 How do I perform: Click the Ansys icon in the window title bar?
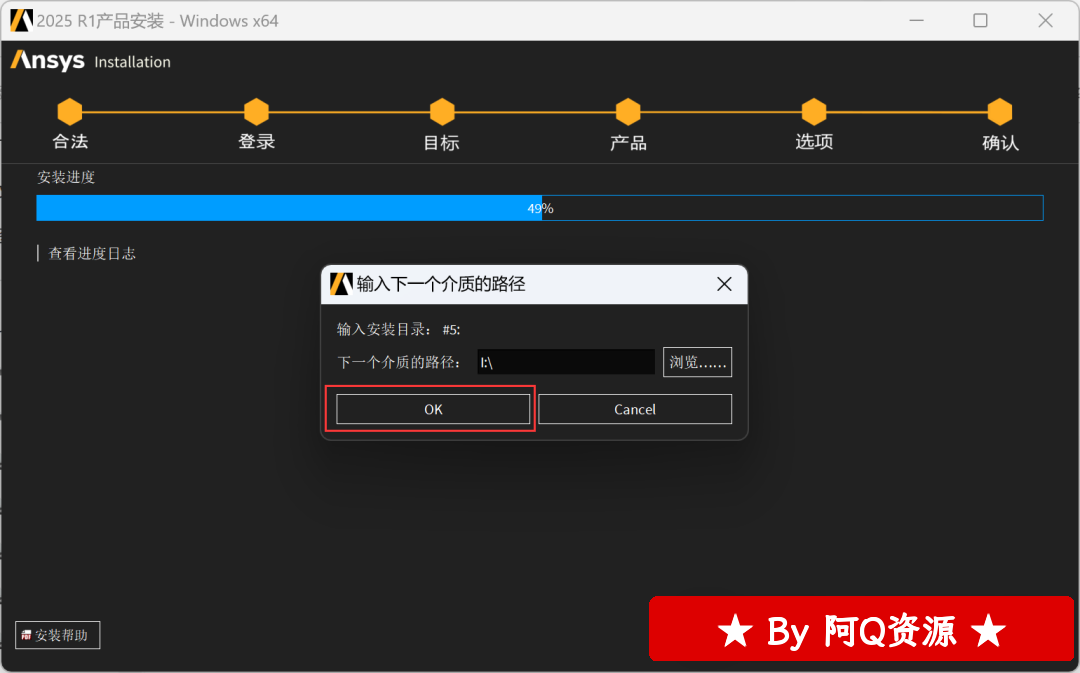click(21, 21)
